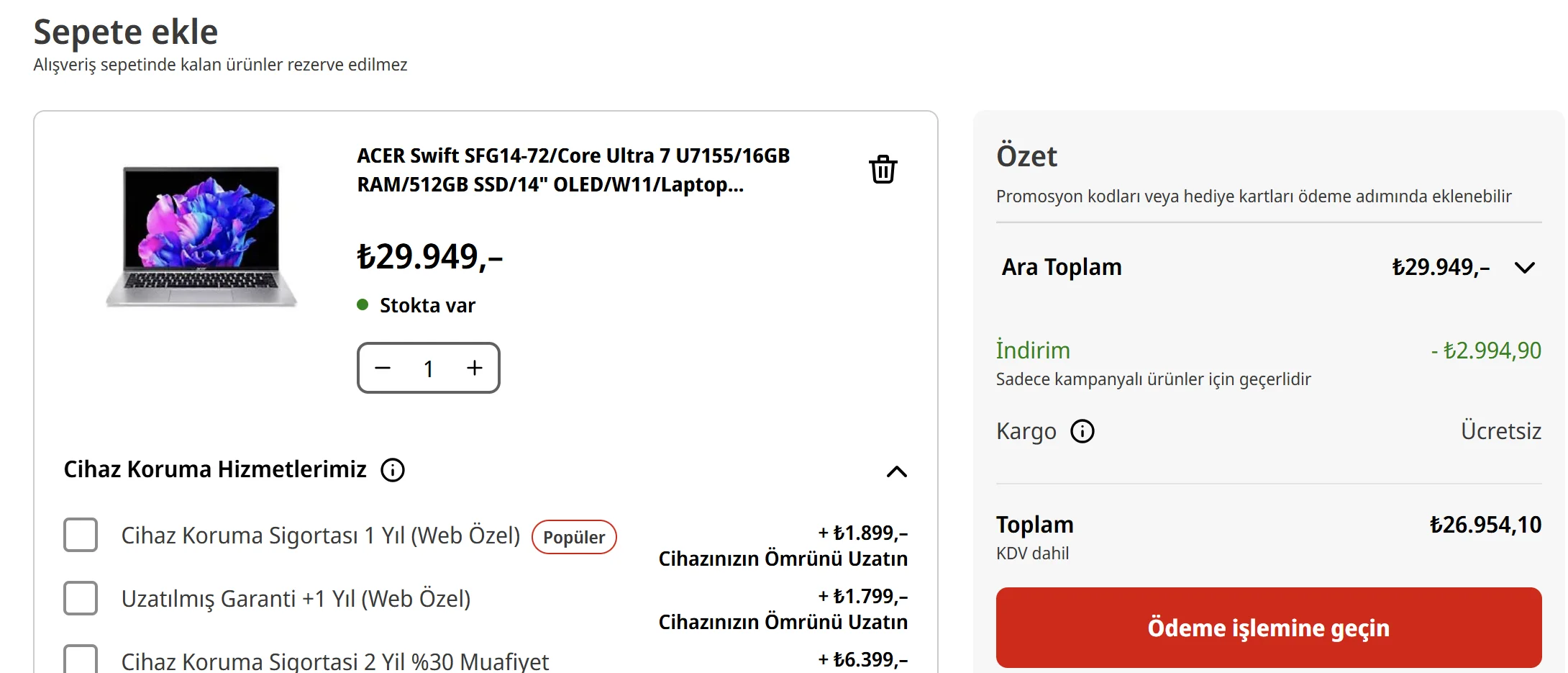
Task: Click the Ara Toplam row label
Action: 1062,267
